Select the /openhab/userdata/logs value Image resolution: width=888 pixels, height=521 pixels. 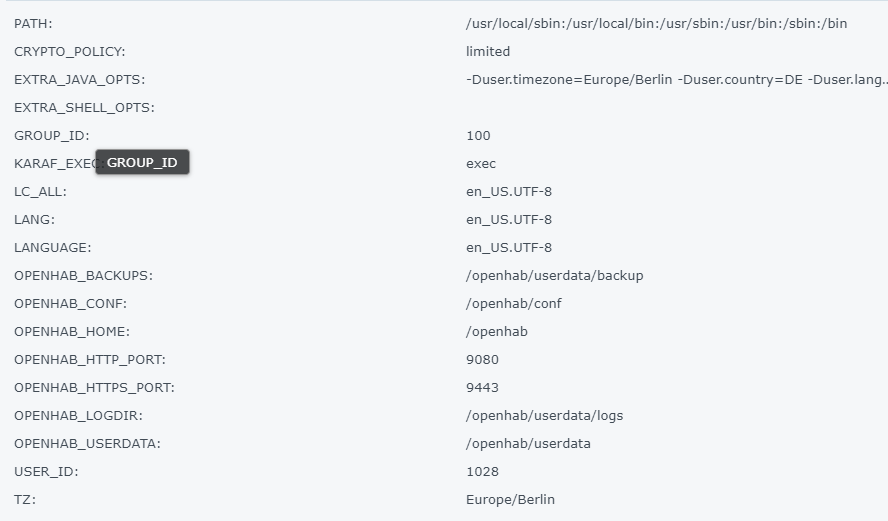tap(544, 415)
